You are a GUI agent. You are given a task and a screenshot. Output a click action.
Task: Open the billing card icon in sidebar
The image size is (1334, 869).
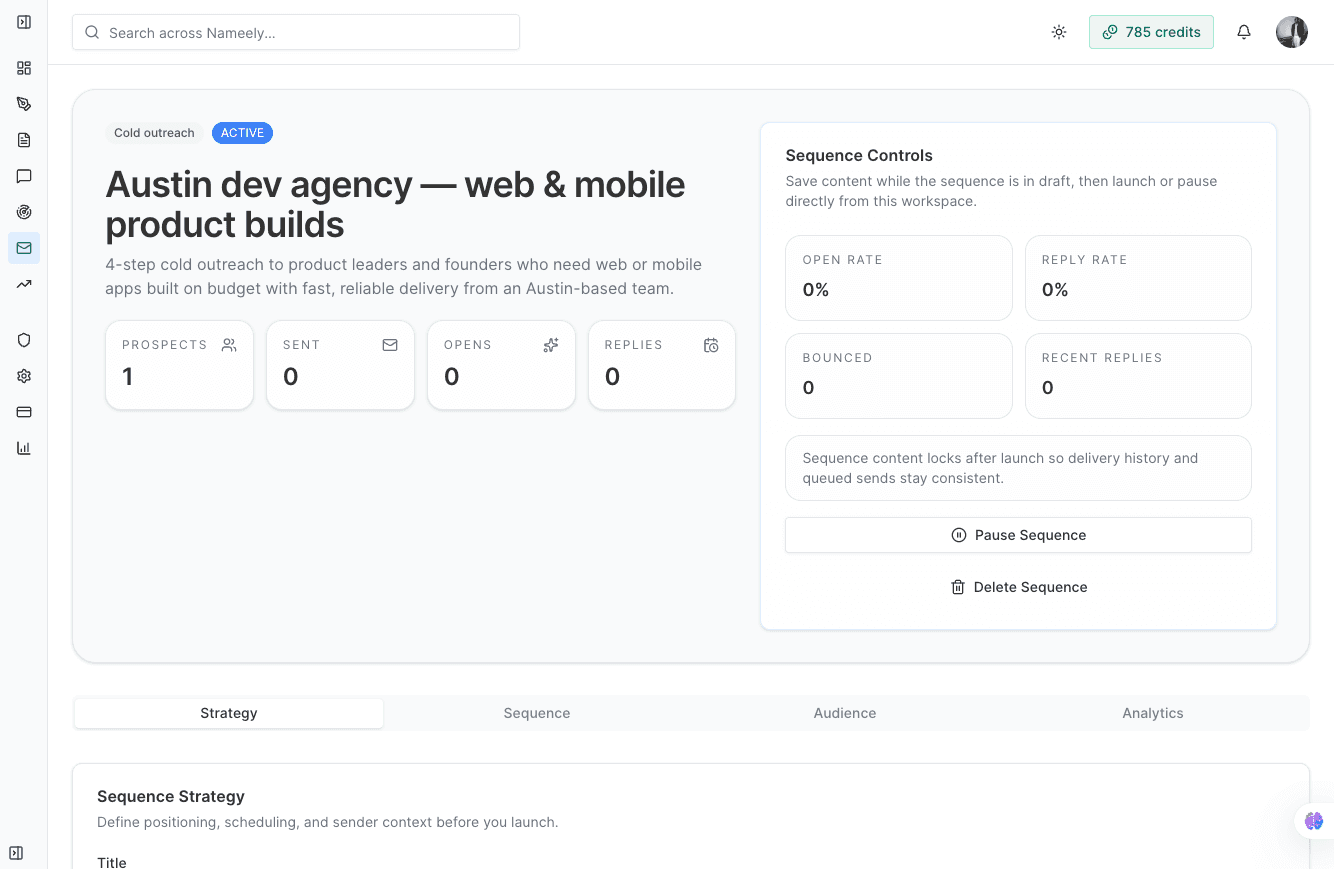(x=24, y=411)
